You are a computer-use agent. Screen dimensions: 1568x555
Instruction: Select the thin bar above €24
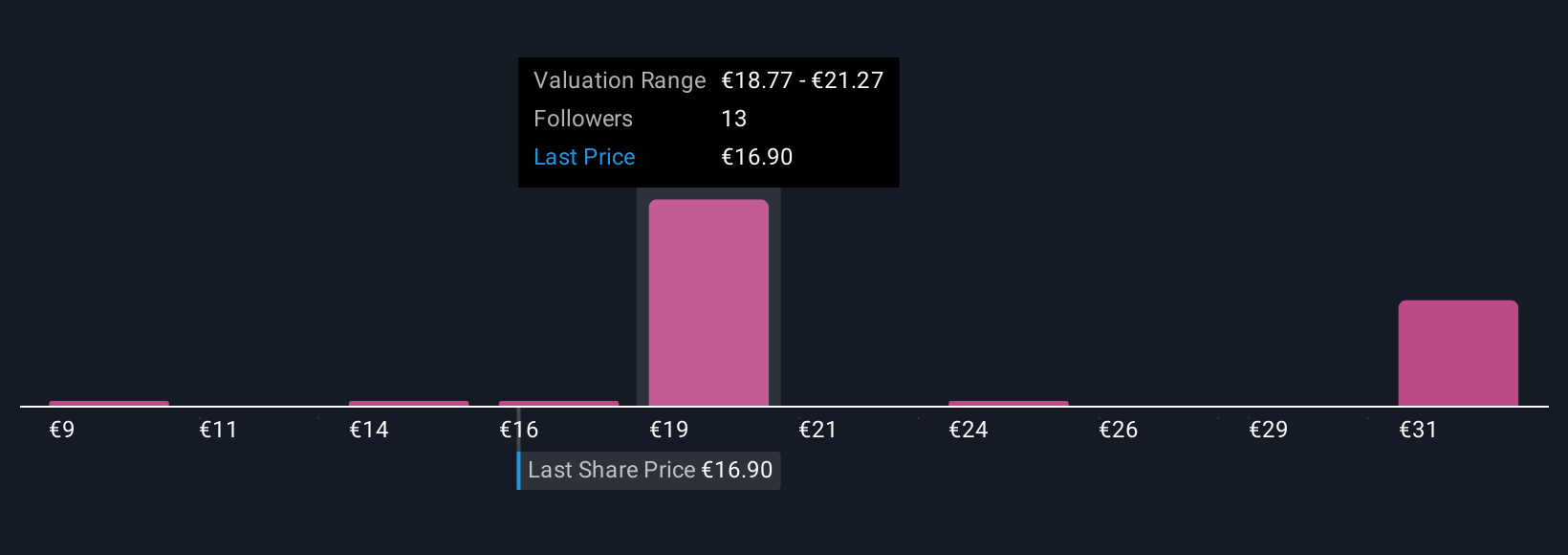pyautogui.click(x=1009, y=403)
